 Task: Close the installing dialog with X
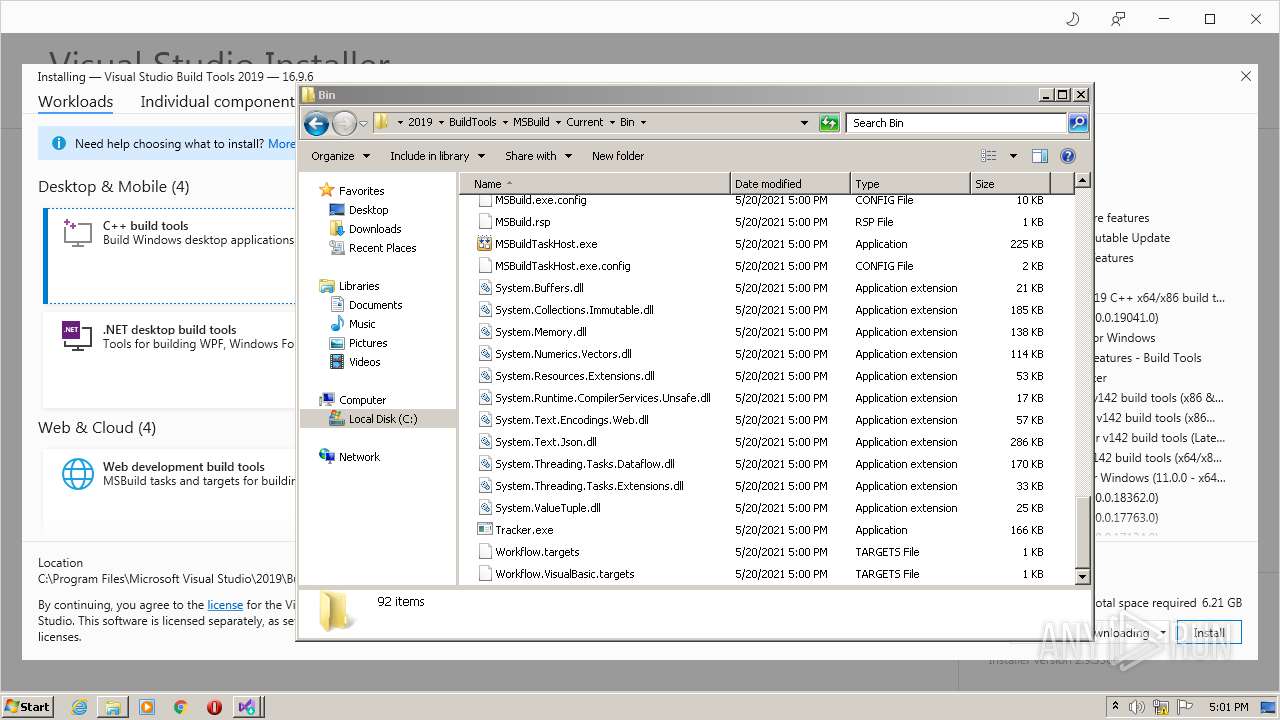1246,76
